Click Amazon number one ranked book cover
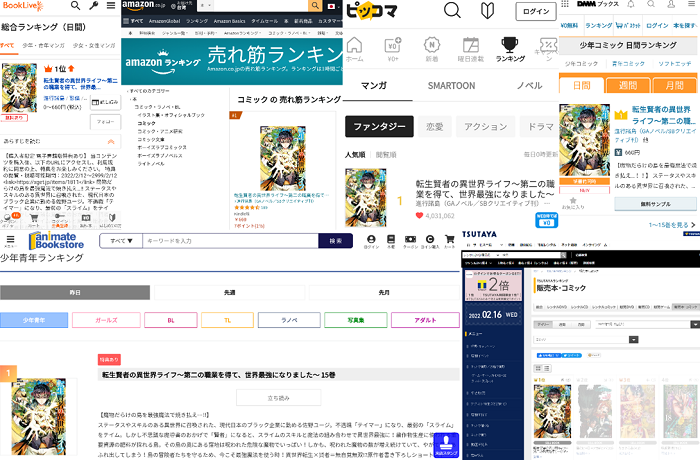The image size is (700, 460). click(283, 159)
